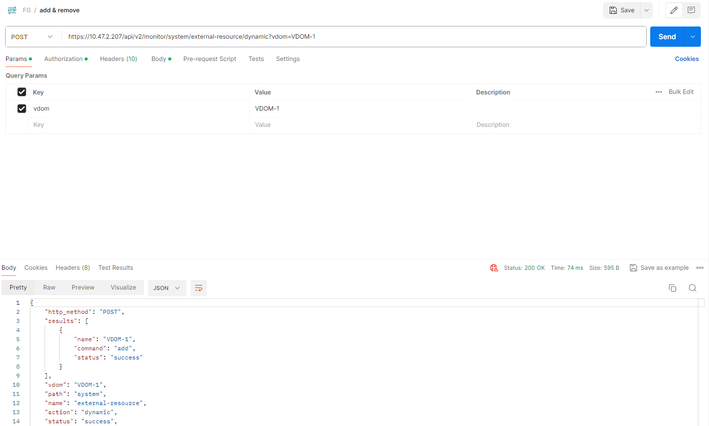The image size is (709, 426).
Task: Open the JSON format dropdown
Action: (167, 288)
